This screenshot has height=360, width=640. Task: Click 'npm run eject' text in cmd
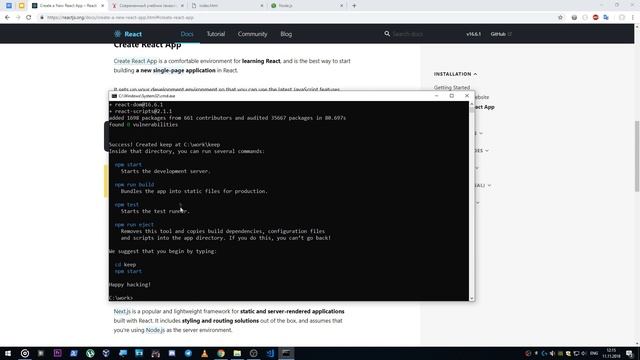pyautogui.click(x=134, y=224)
